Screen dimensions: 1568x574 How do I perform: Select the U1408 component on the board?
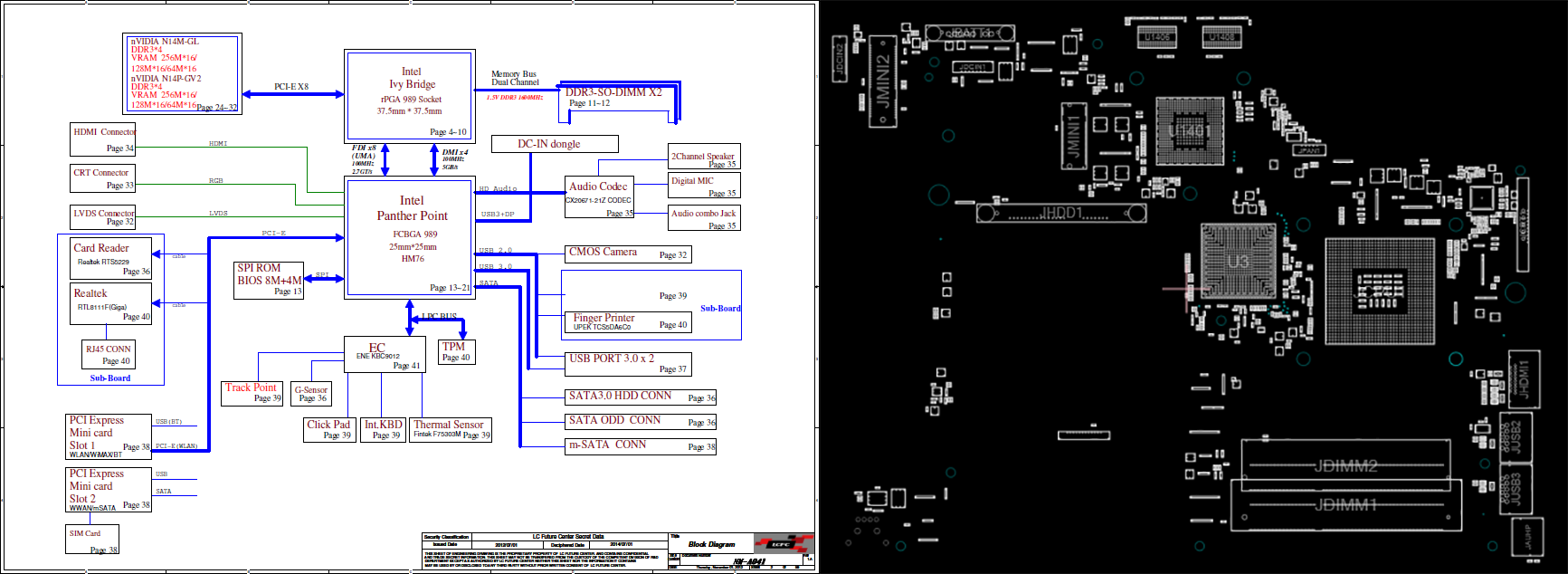click(x=1221, y=36)
